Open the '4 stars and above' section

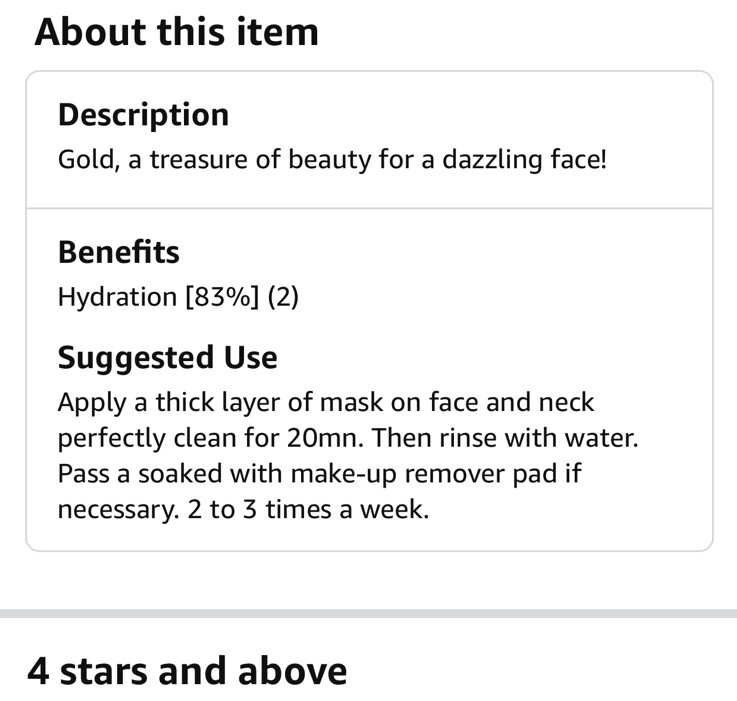[x=187, y=671]
